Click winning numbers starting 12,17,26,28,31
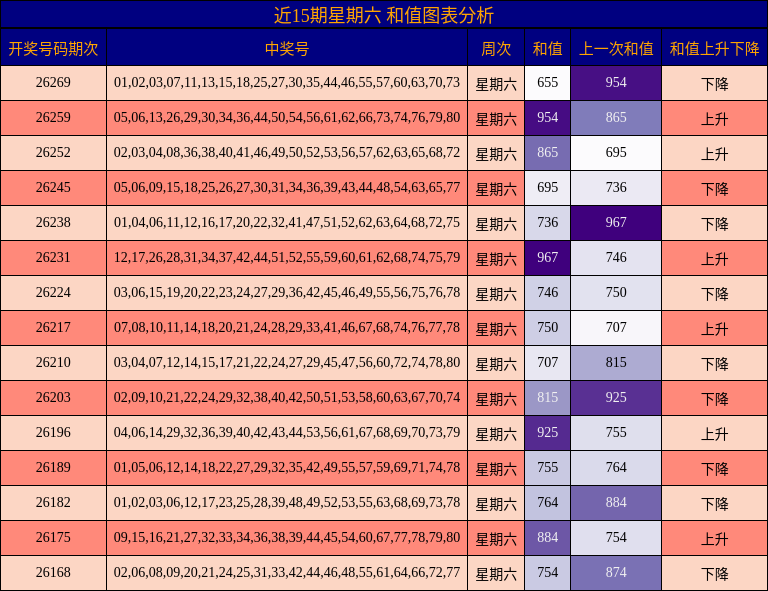This screenshot has width=768, height=591. [x=287, y=258]
